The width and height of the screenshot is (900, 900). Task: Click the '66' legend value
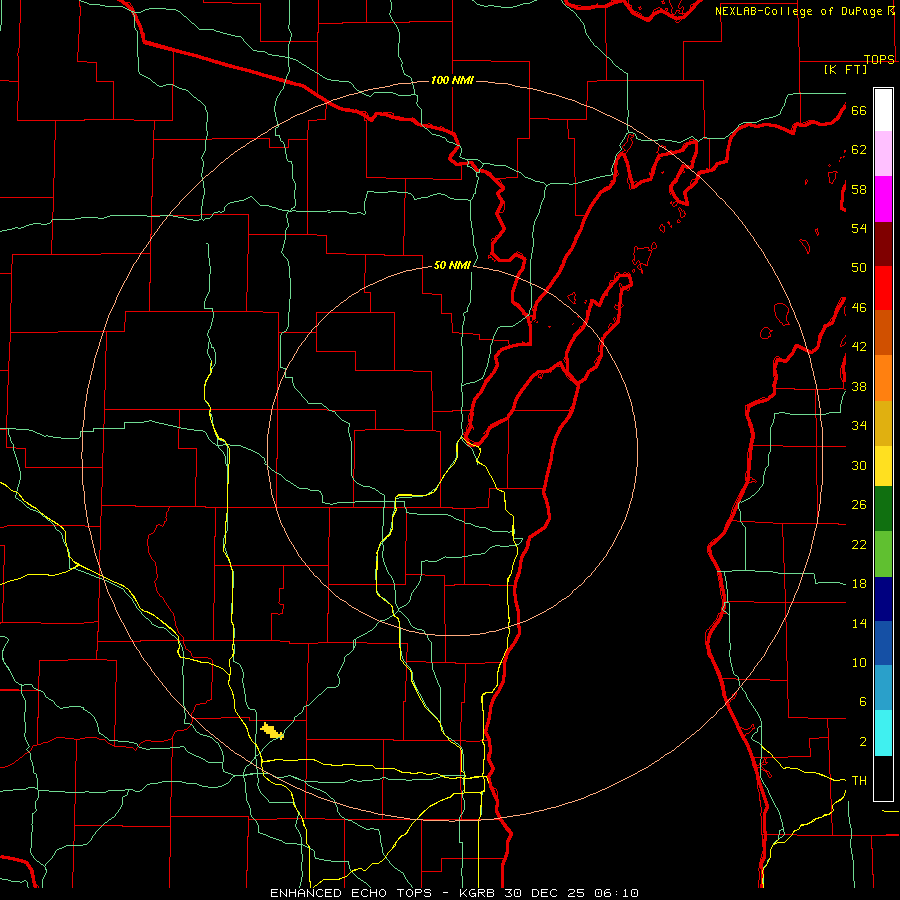[859, 110]
